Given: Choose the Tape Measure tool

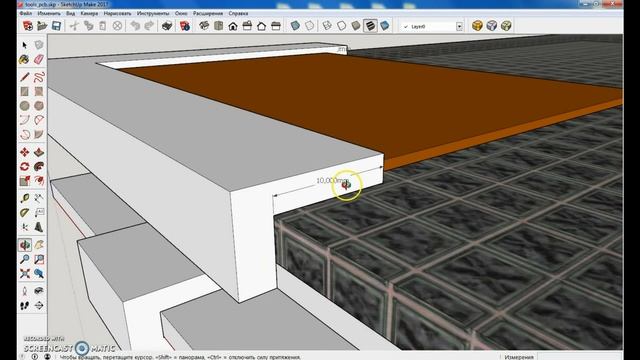Looking at the screenshot, I should pyautogui.click(x=24, y=198).
